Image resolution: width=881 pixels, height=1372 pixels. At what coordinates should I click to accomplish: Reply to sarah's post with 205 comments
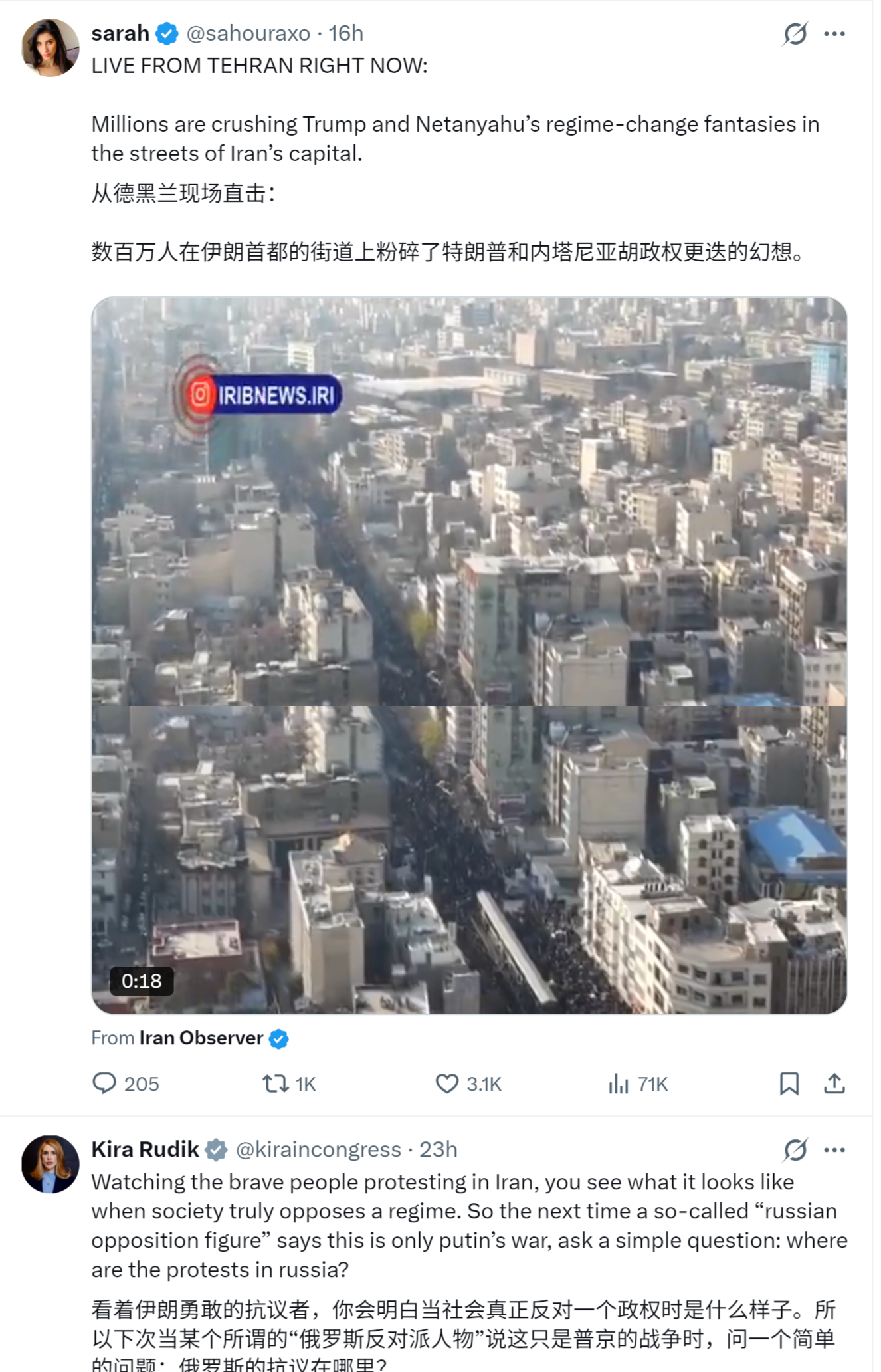point(126,1084)
